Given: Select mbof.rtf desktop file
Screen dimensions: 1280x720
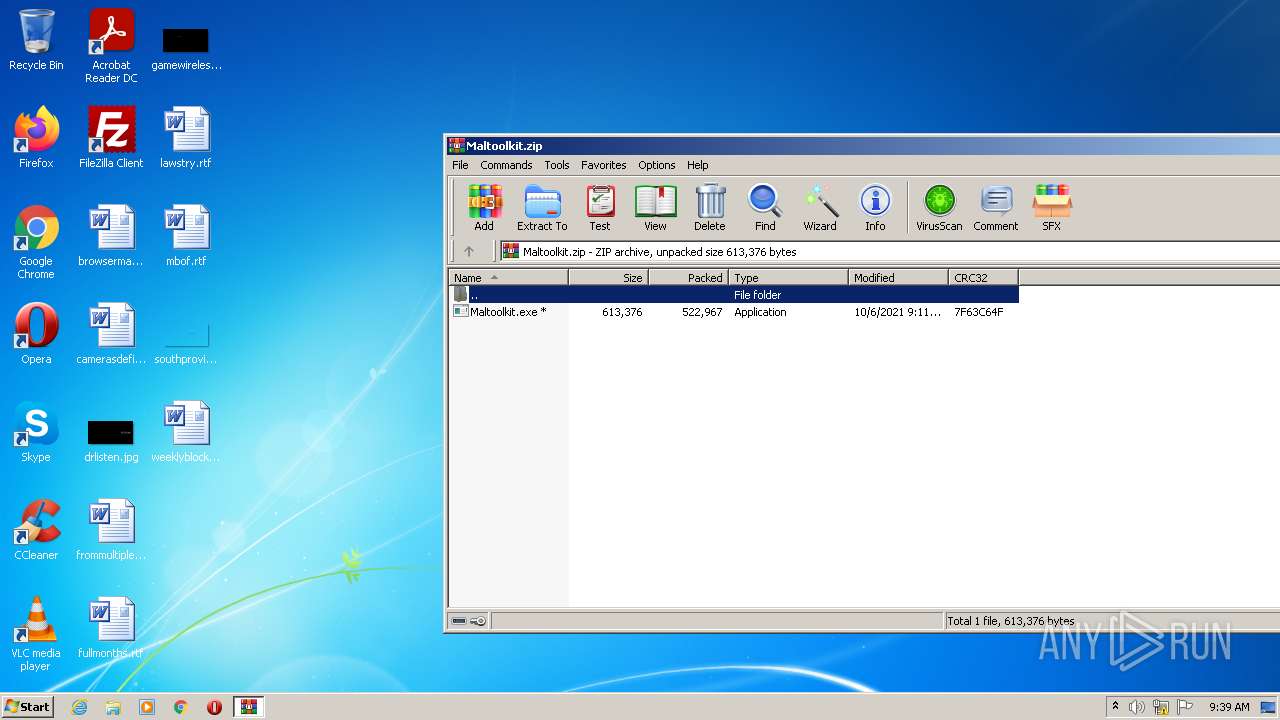Looking at the screenshot, I should pos(186,236).
